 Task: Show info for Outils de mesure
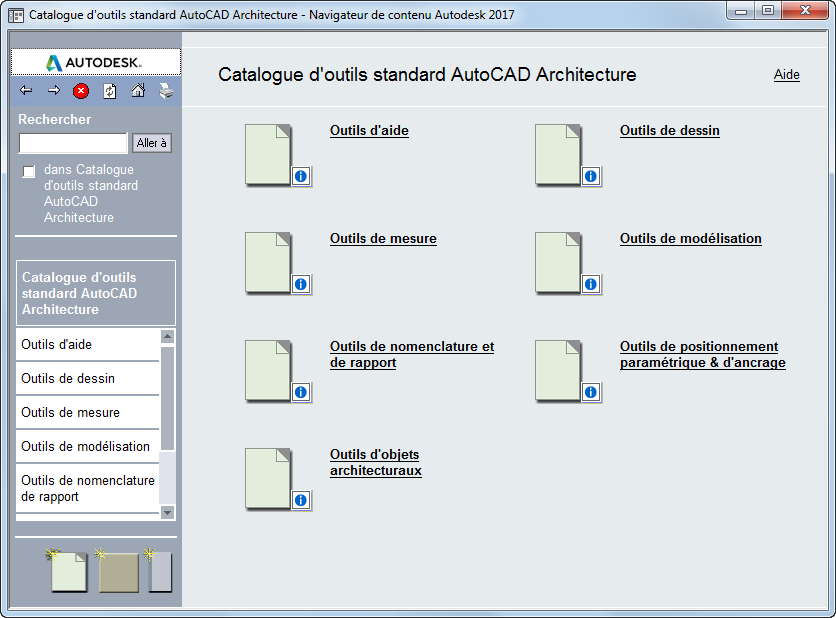pos(301,284)
